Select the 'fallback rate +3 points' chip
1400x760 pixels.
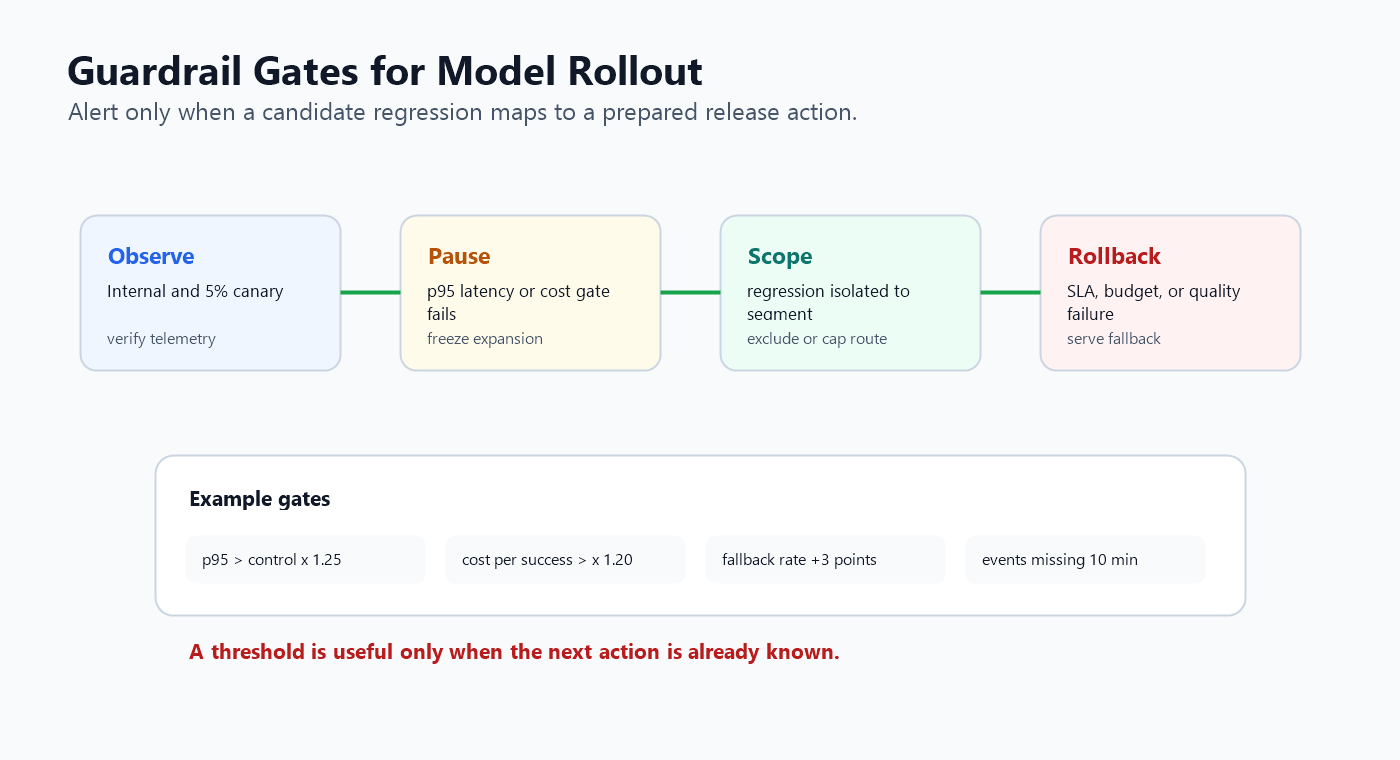tap(825, 560)
